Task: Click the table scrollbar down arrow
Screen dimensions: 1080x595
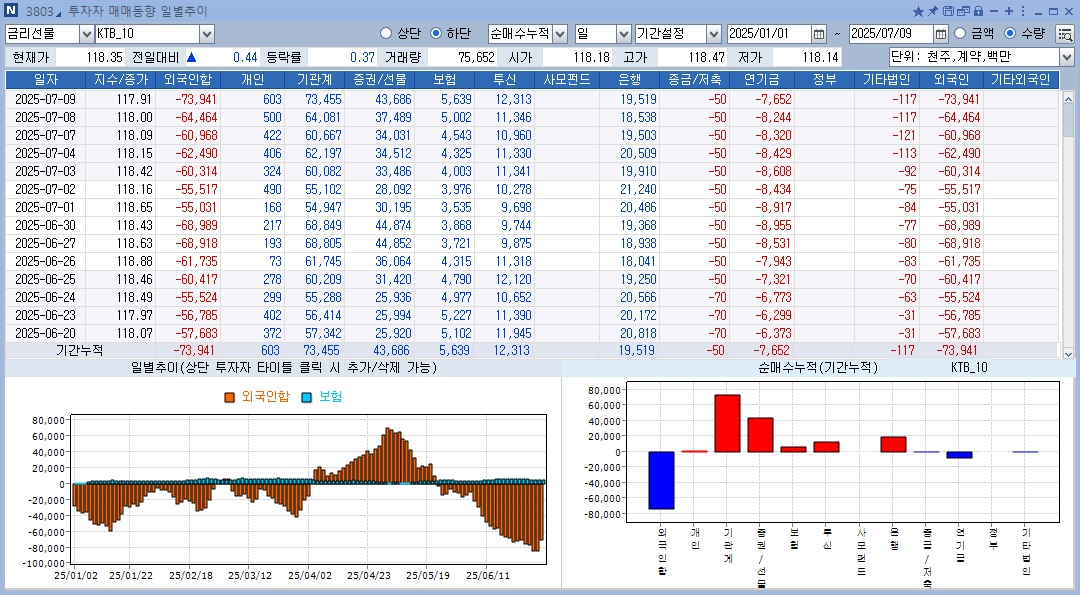Action: [1068, 353]
